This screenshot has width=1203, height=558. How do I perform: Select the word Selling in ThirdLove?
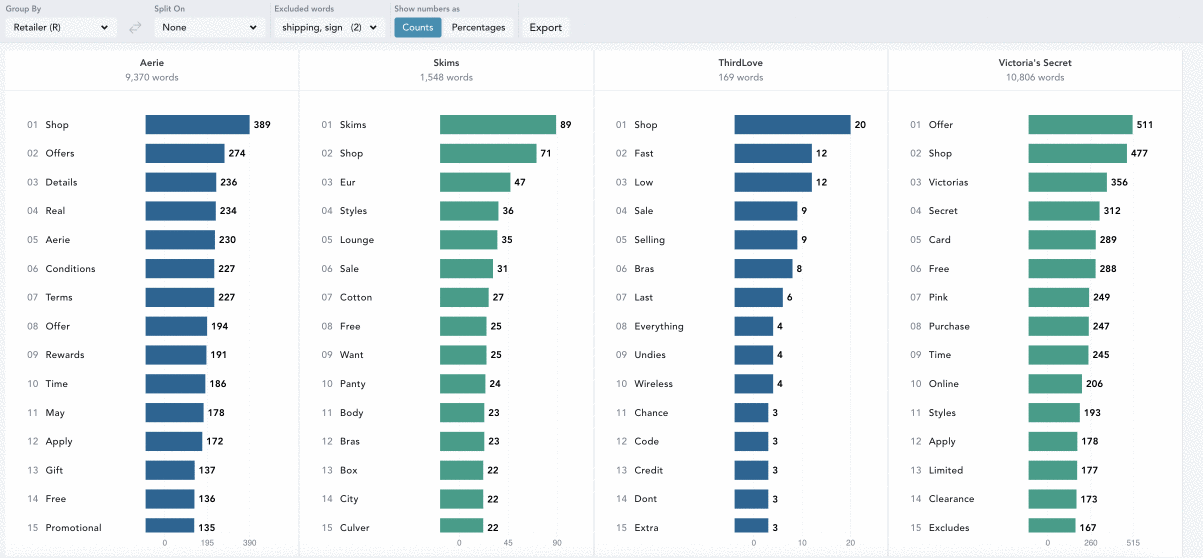coord(649,240)
